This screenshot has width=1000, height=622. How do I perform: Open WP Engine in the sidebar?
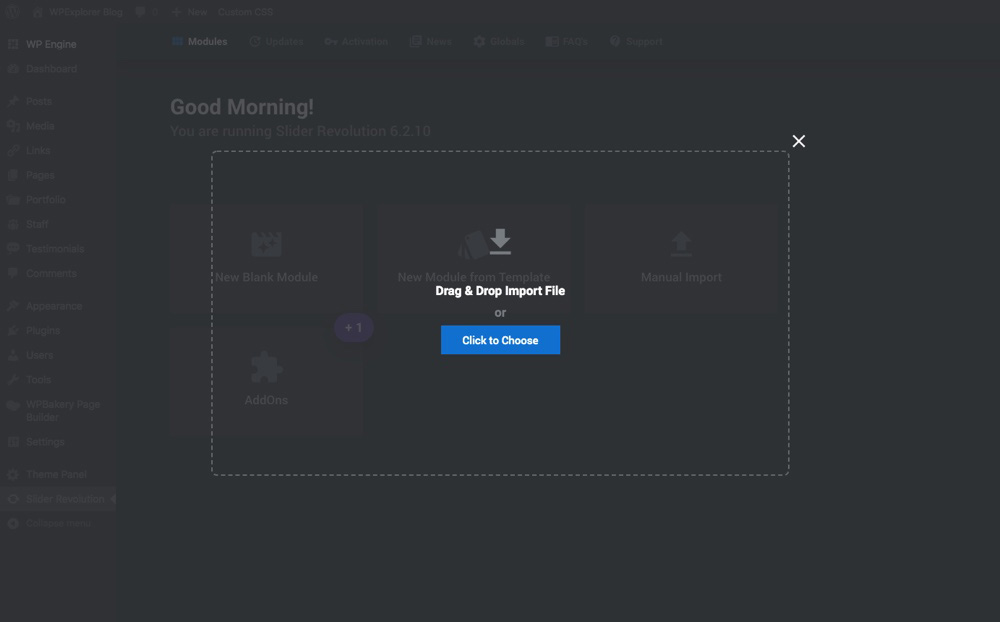tap(51, 44)
